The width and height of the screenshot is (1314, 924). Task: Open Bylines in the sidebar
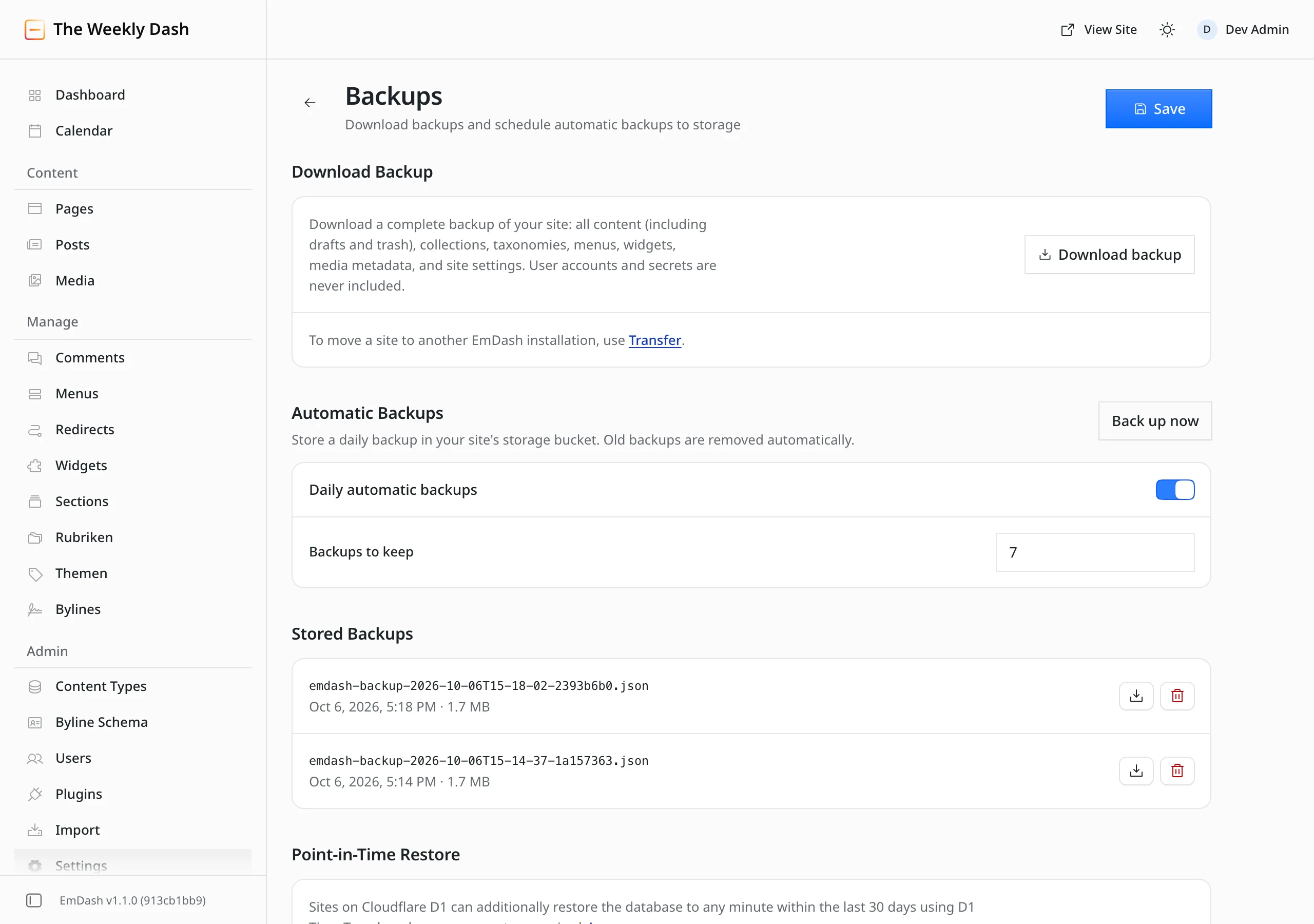133,610
